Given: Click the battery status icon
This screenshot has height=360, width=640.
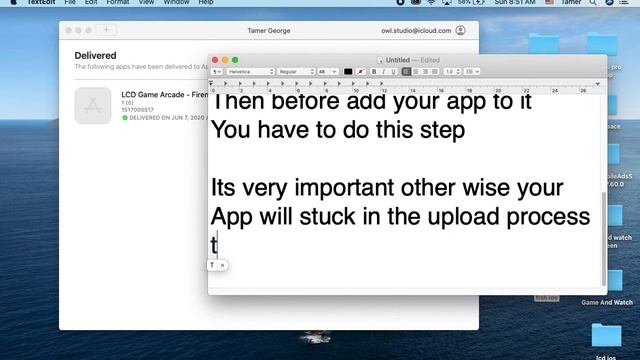Looking at the screenshot, I should pos(478,2).
